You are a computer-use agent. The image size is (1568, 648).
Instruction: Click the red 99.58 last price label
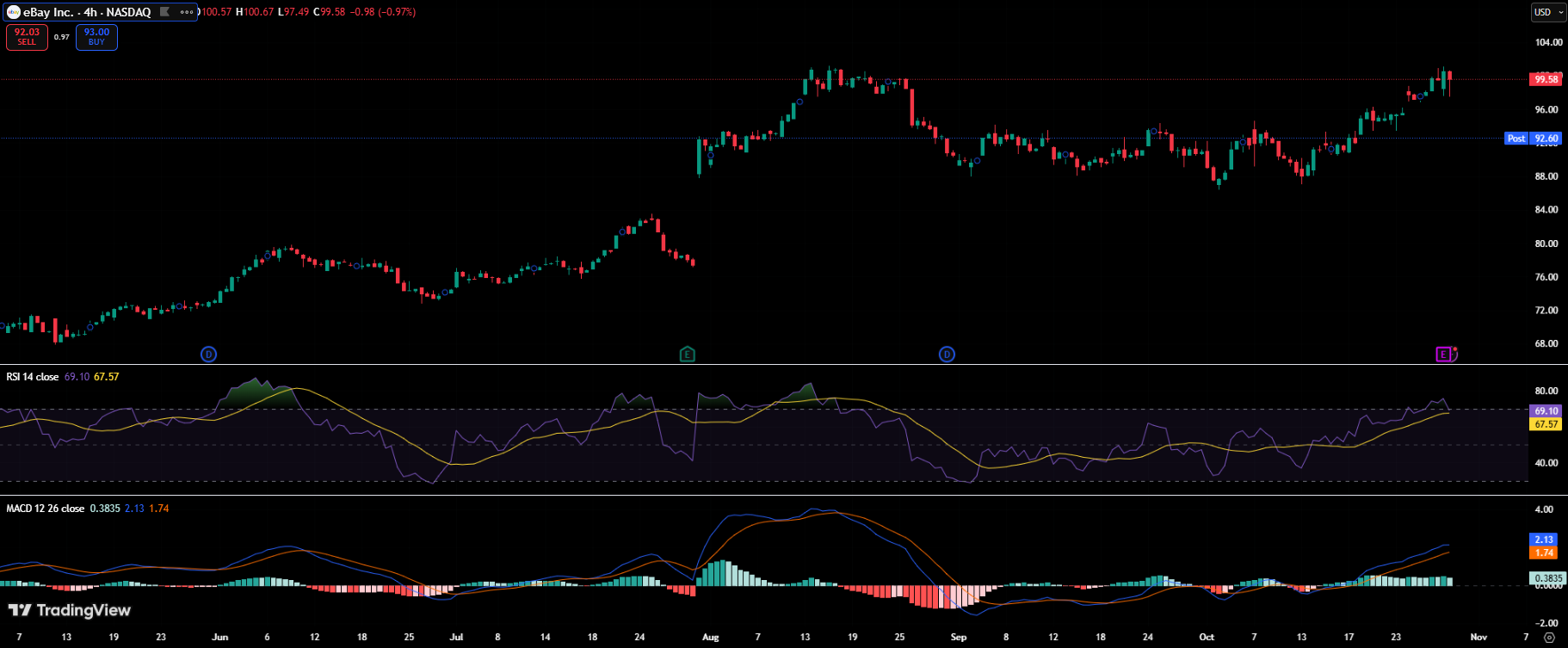pos(1546,79)
